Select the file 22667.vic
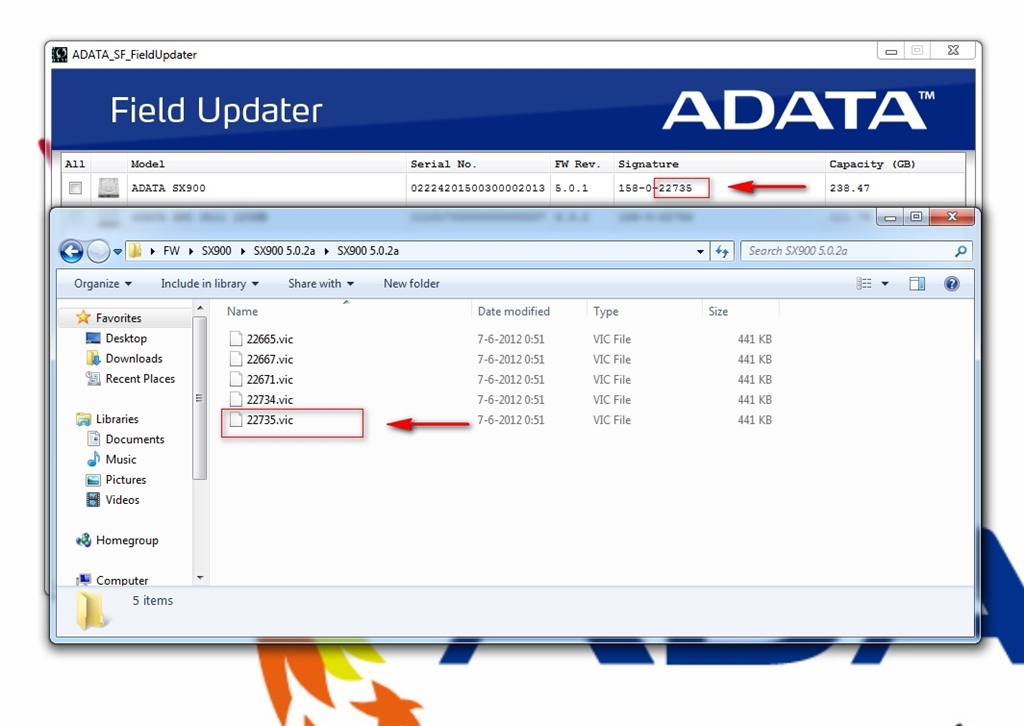Image resolution: width=1024 pixels, height=726 pixels. coord(270,359)
